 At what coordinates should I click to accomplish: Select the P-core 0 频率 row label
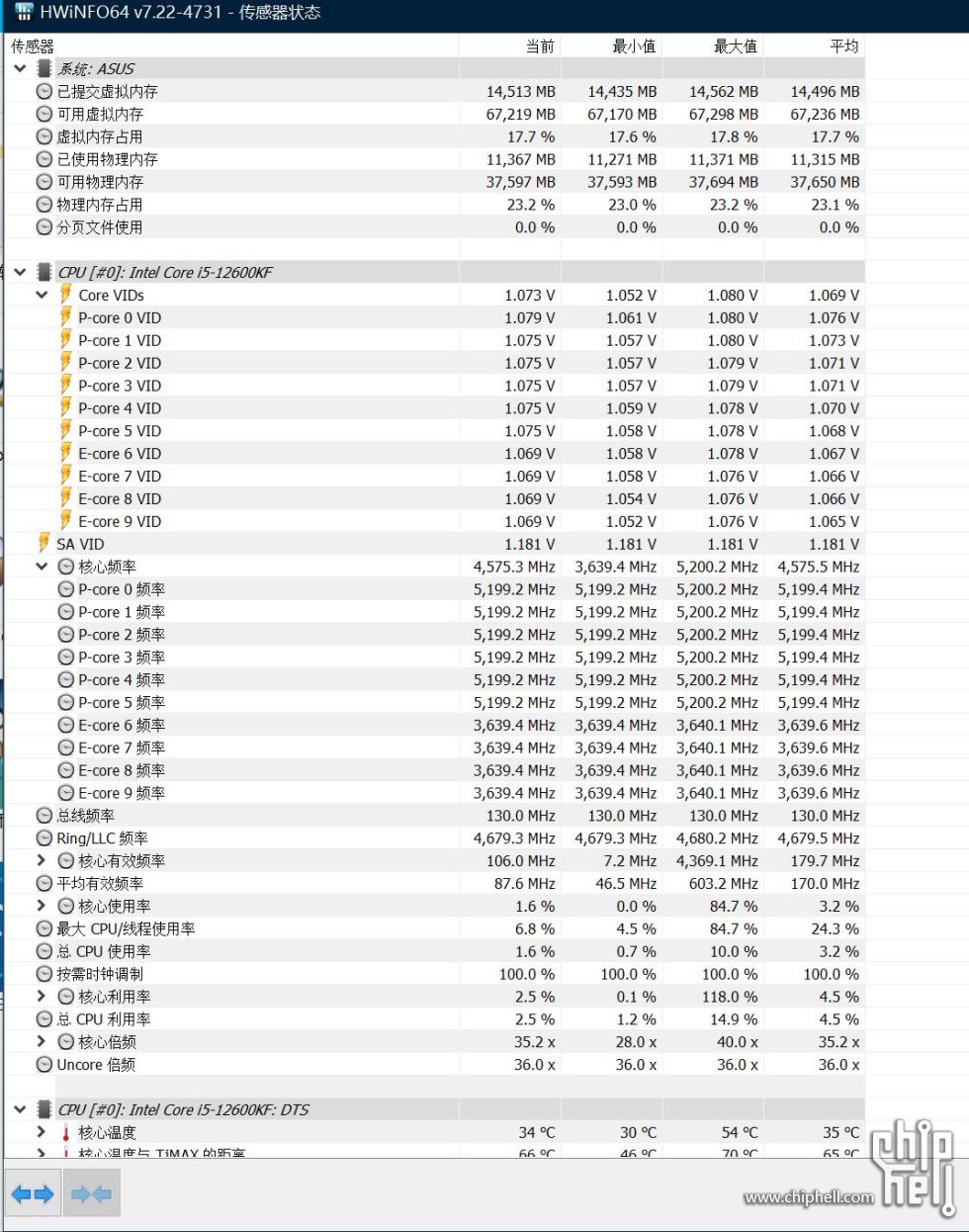click(122, 589)
